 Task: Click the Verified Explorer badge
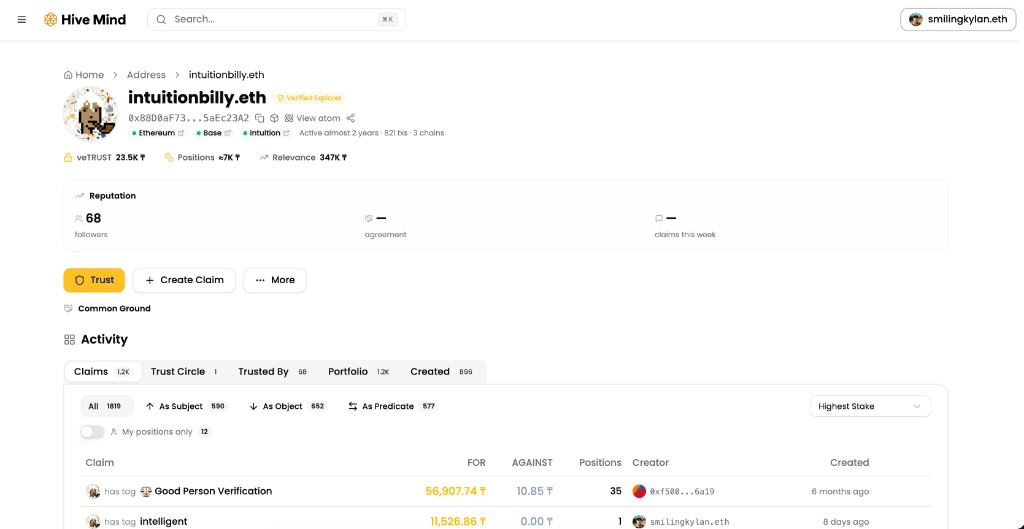pos(310,98)
